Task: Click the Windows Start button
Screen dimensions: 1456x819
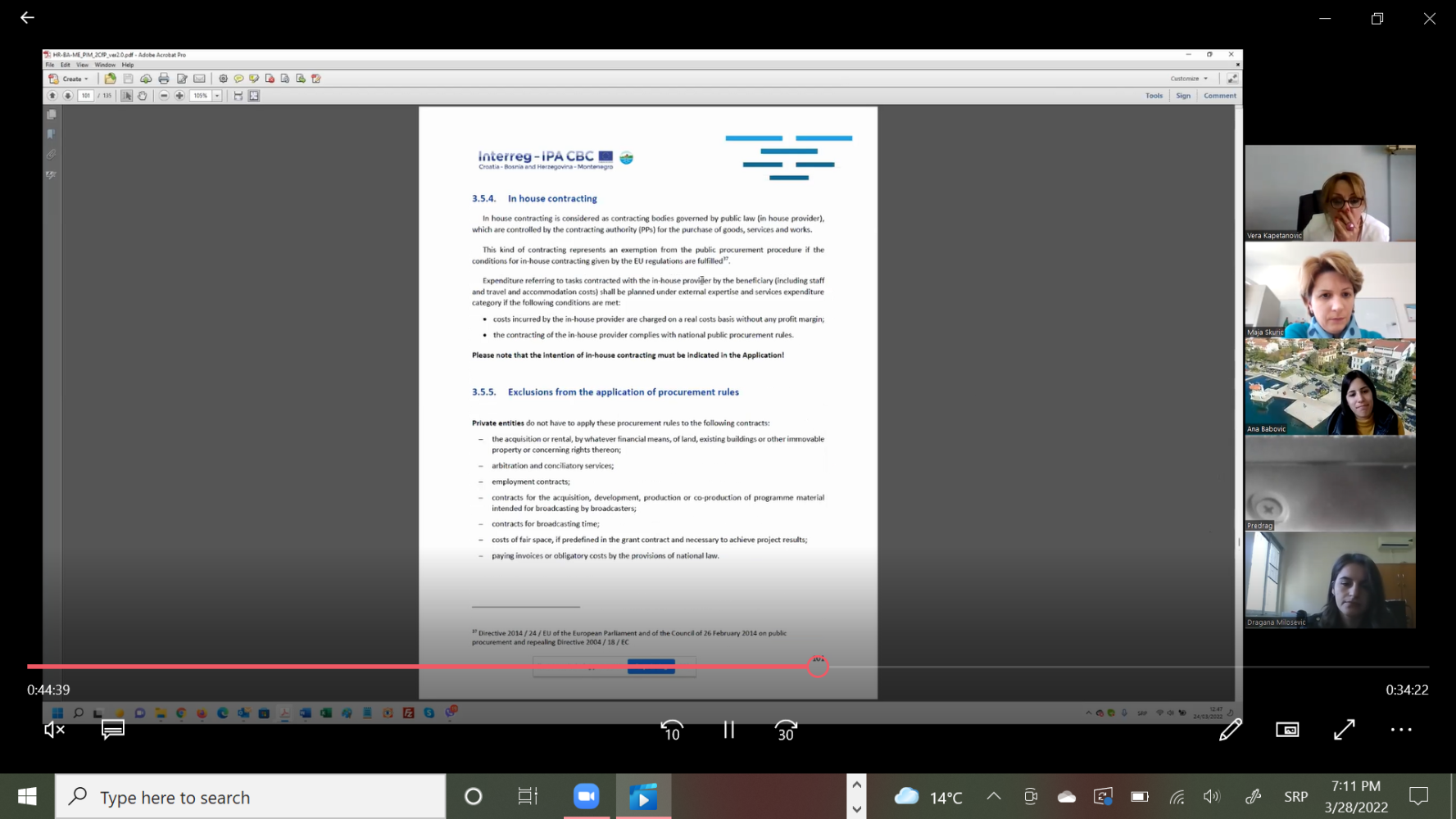Action: 27,796
